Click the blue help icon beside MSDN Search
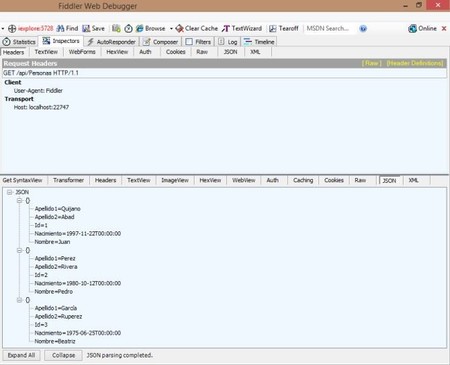The height and width of the screenshot is (365, 450). pyautogui.click(x=363, y=29)
